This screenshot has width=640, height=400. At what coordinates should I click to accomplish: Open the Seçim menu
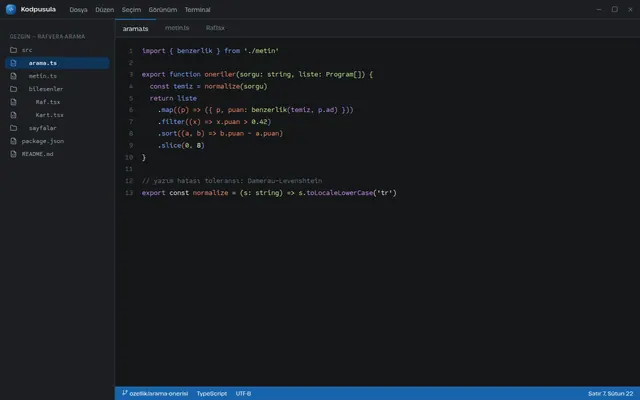pos(131,9)
